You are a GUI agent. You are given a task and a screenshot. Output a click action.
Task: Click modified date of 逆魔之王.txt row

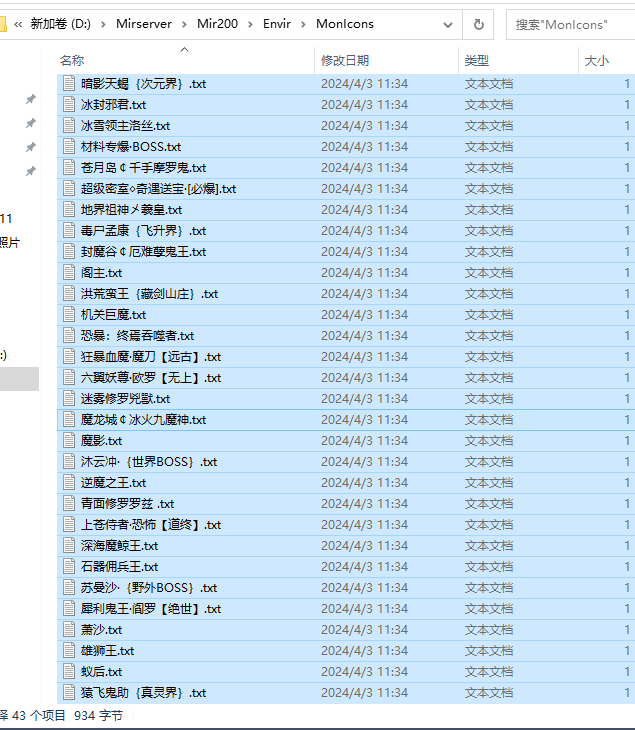(x=365, y=483)
